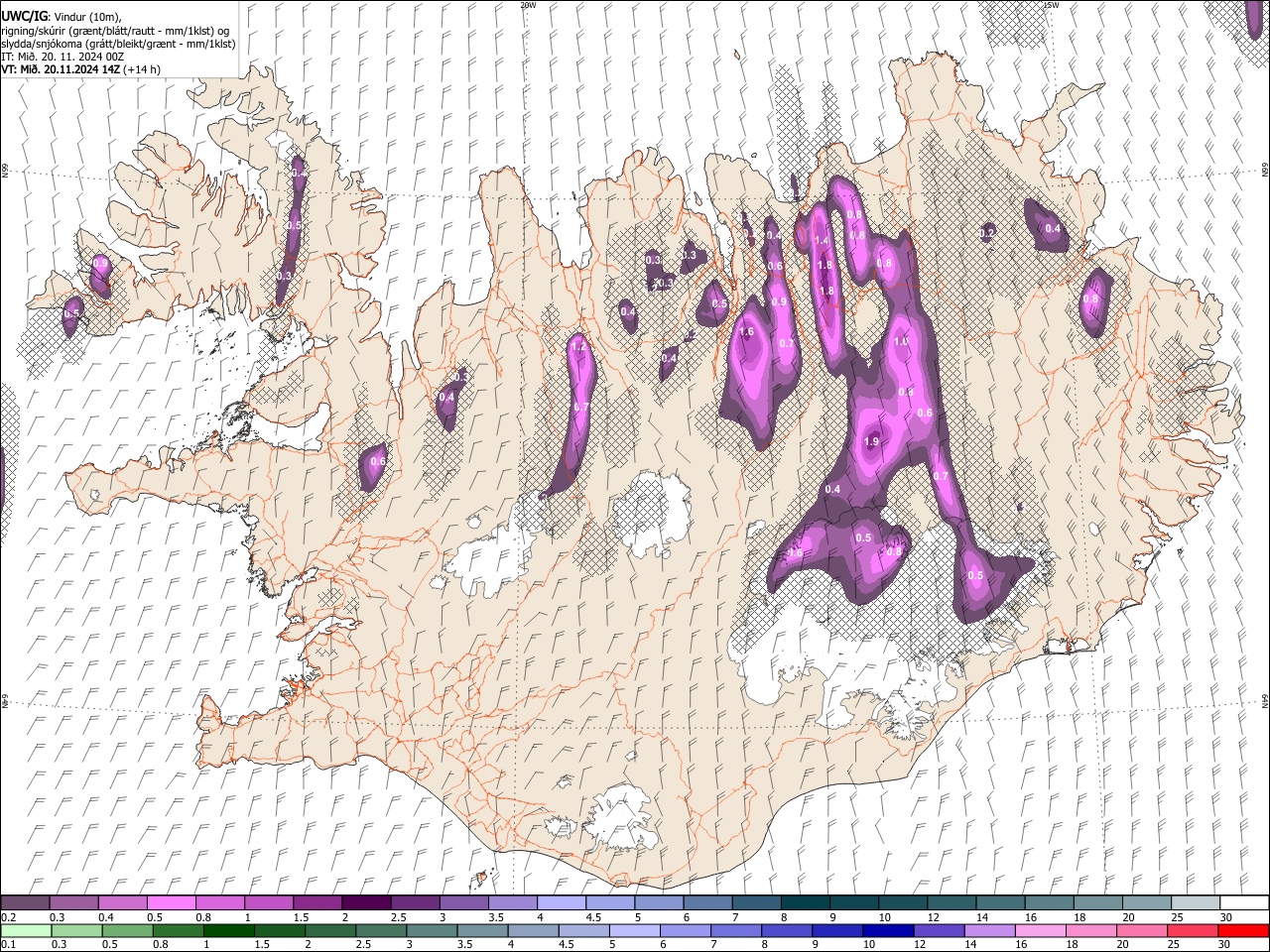Image resolution: width=1270 pixels, height=952 pixels.
Task: Pick the white 30 swatch, top legend row
Action: pyautogui.click(x=1244, y=903)
